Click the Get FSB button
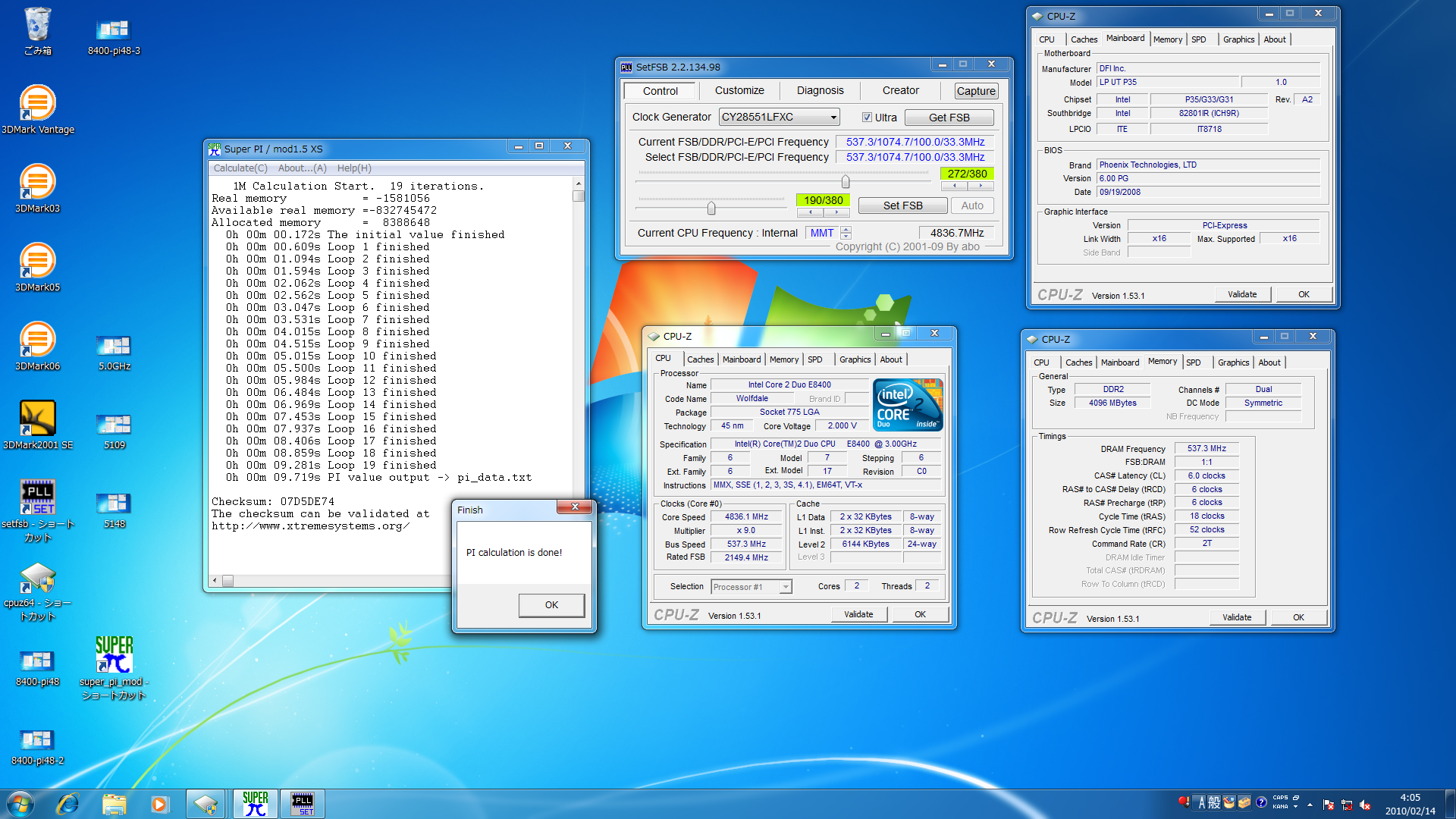 click(x=949, y=118)
